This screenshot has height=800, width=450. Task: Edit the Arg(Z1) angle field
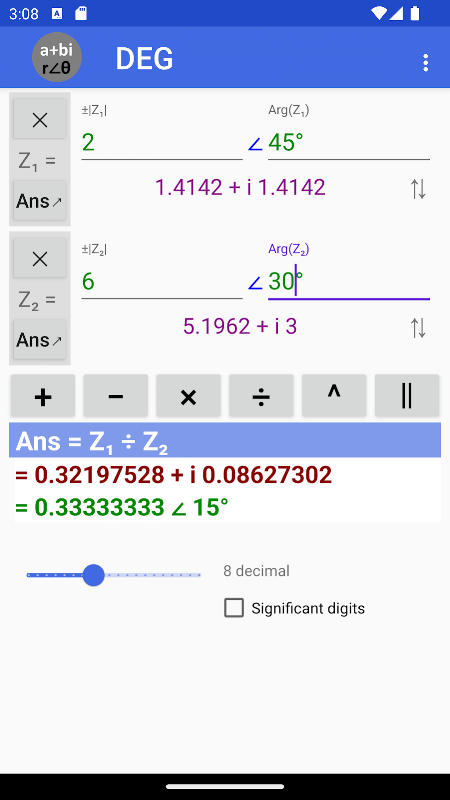(349, 143)
